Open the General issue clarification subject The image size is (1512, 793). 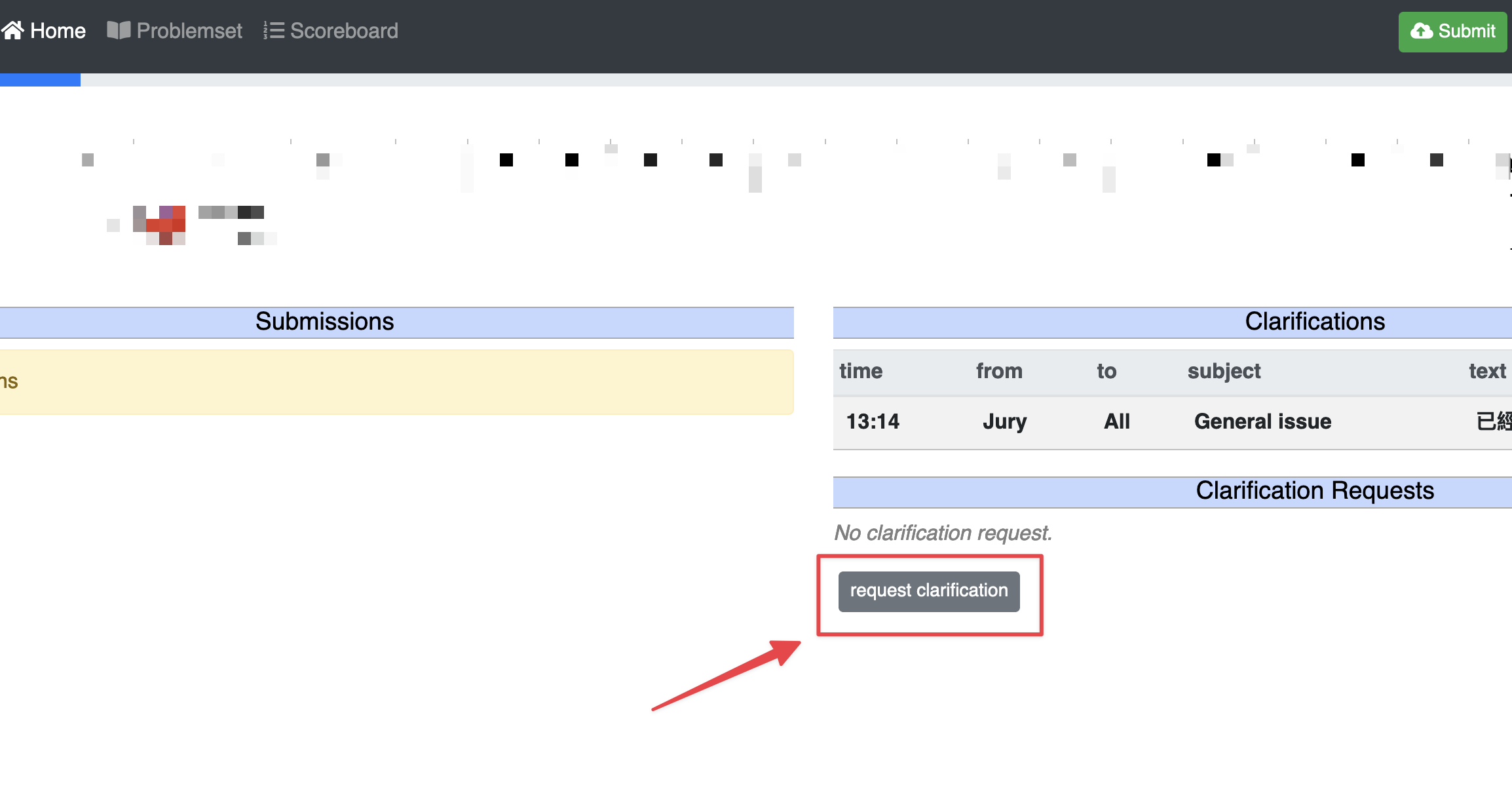tap(1262, 421)
